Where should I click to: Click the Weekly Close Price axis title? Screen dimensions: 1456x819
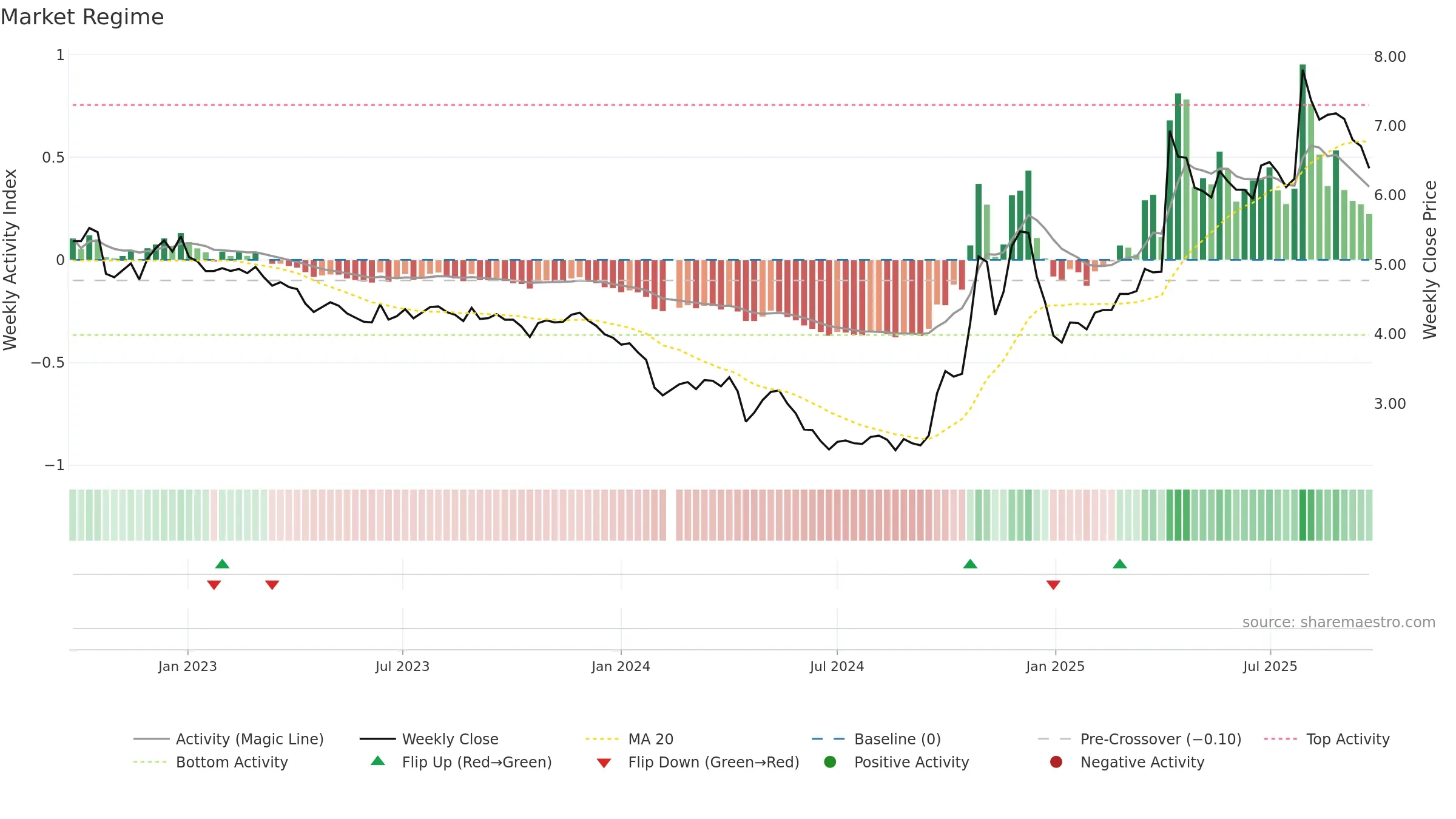[x=1430, y=260]
